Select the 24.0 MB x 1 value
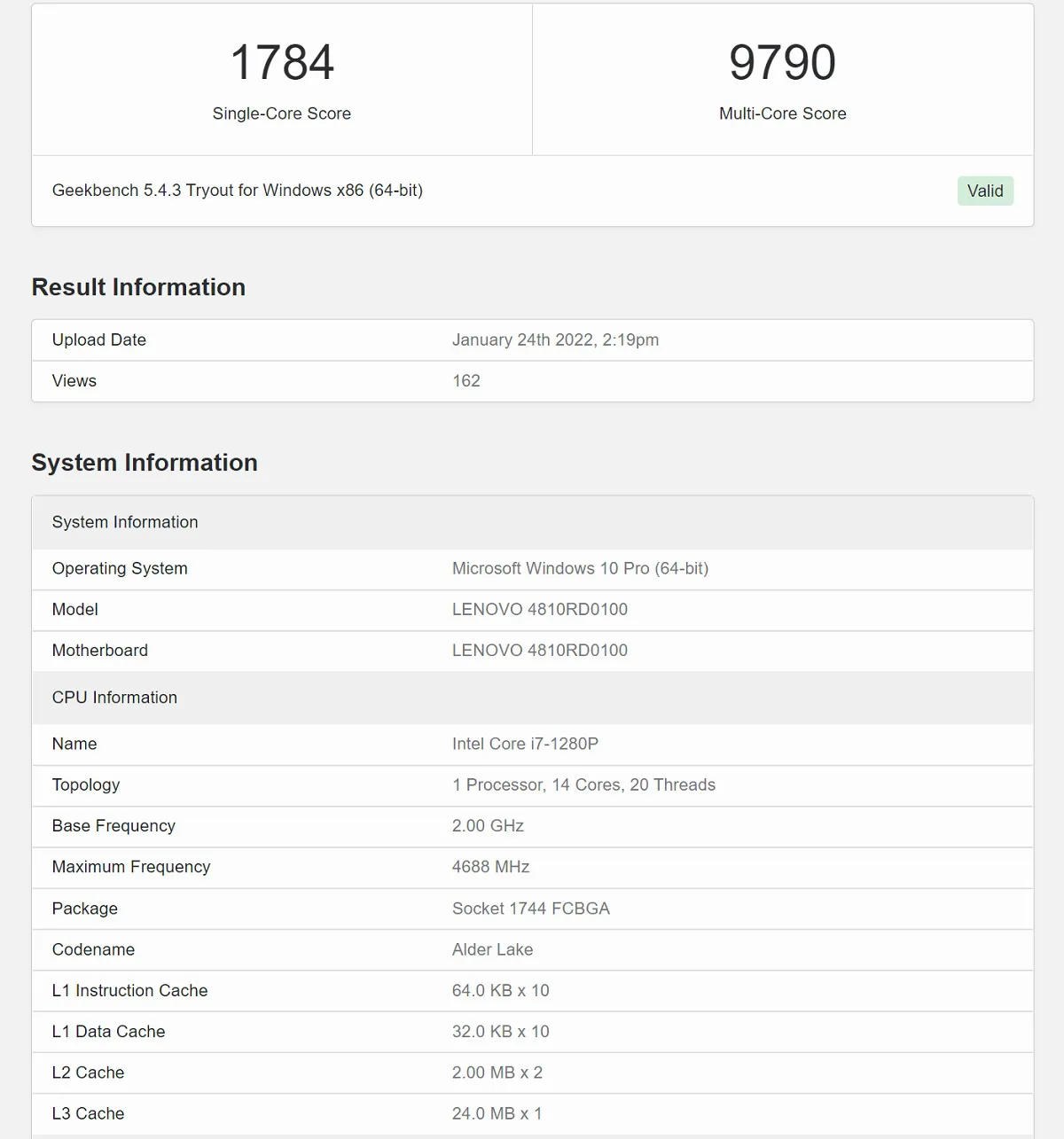Image resolution: width=1064 pixels, height=1139 pixels. (x=497, y=1113)
